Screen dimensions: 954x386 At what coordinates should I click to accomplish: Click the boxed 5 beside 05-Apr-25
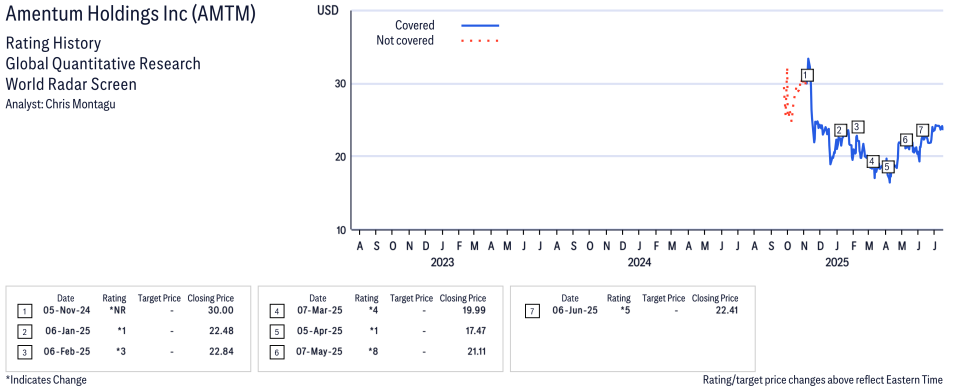276,332
